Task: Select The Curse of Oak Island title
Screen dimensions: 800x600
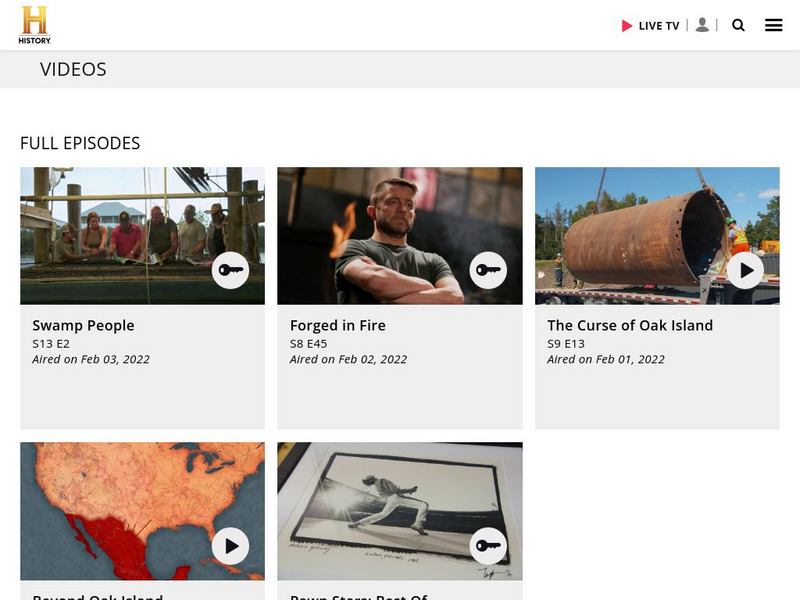Action: click(630, 326)
